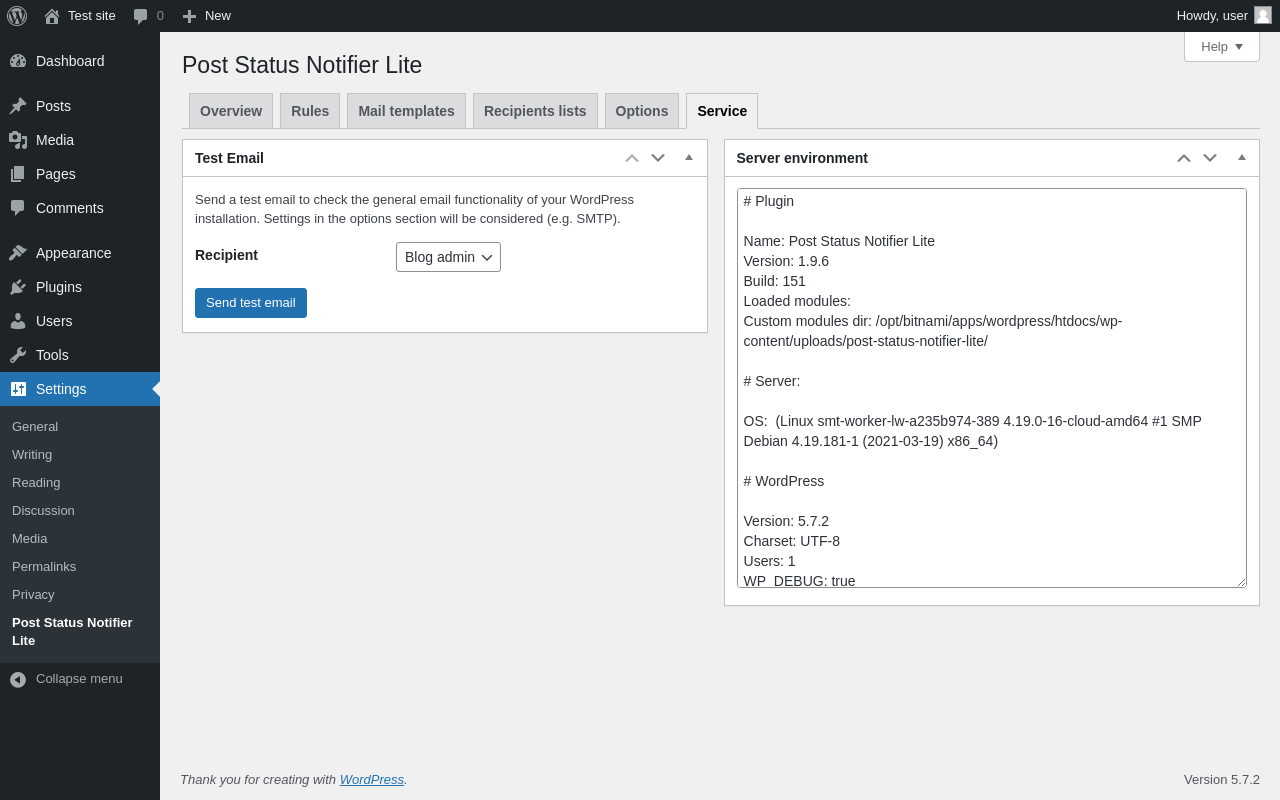
Task: Open the Recipients lists tab
Action: pos(535,111)
